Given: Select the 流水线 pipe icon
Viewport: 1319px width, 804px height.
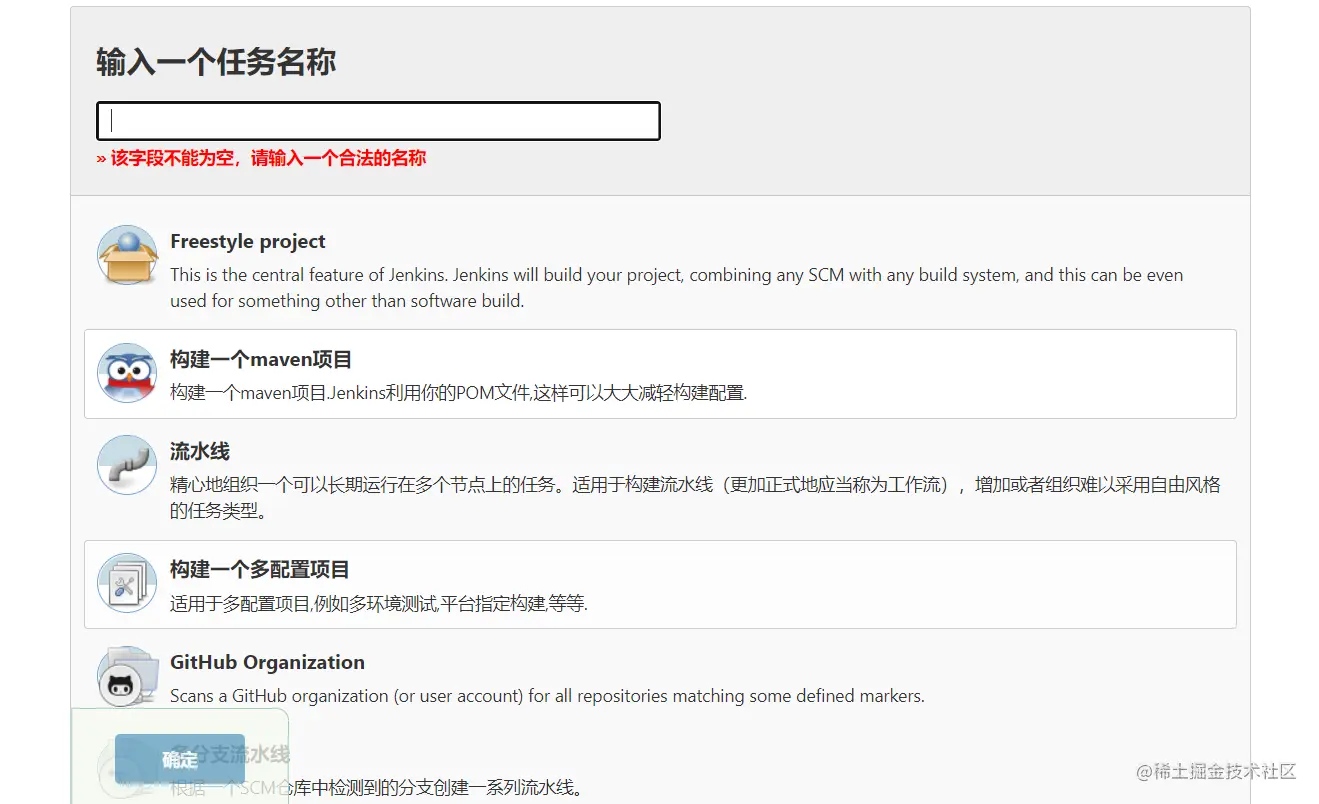Looking at the screenshot, I should pyautogui.click(x=127, y=465).
